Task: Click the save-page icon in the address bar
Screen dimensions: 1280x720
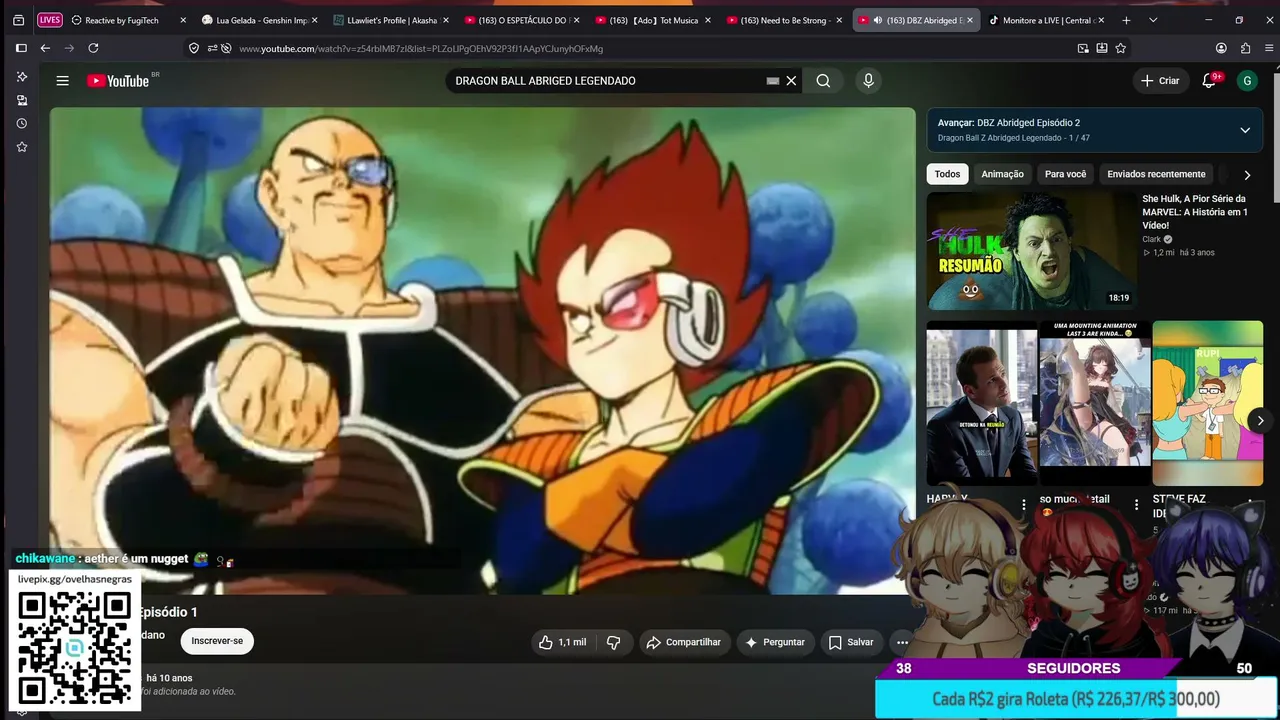Action: tap(1102, 48)
